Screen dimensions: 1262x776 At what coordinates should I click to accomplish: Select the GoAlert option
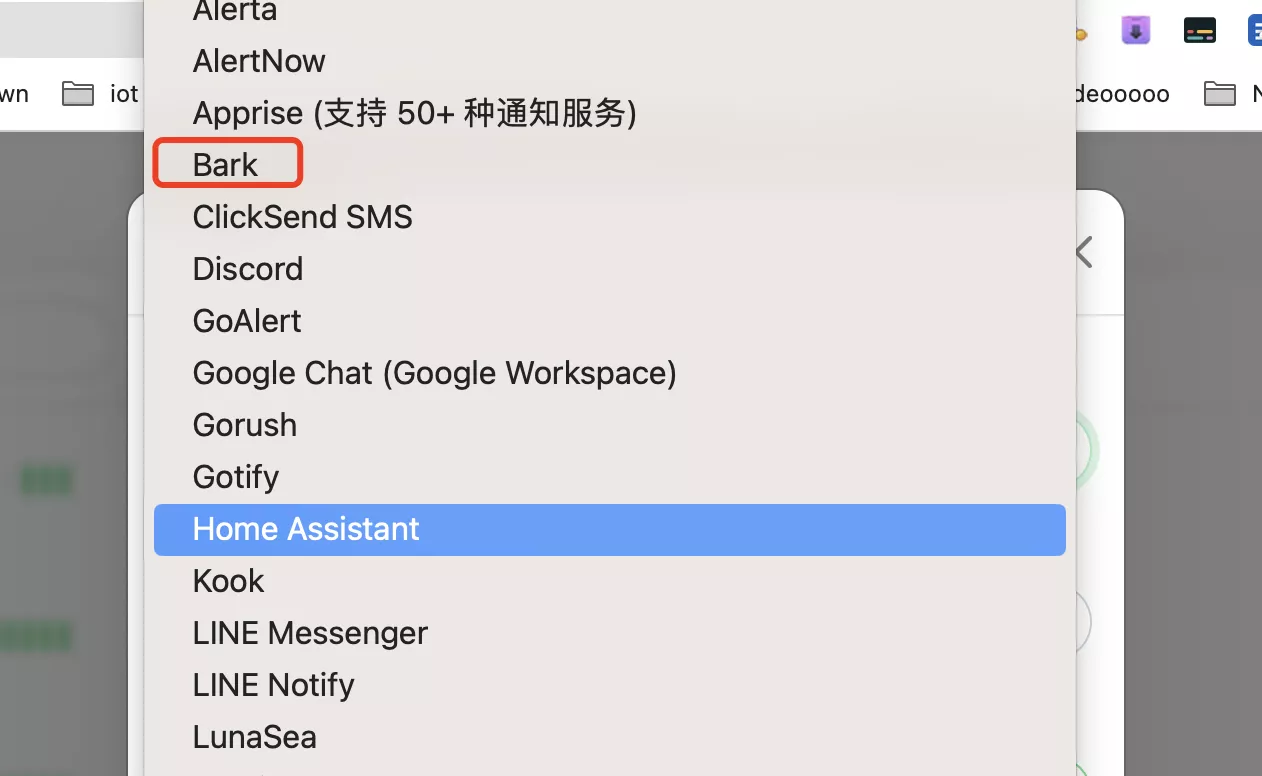(x=247, y=321)
